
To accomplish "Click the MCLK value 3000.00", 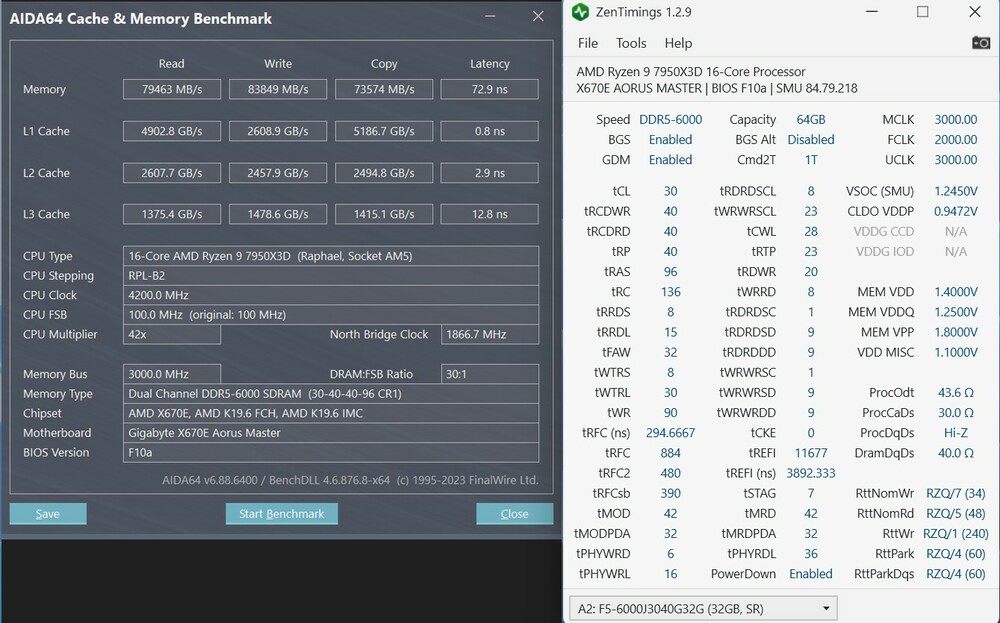I will 955,119.
